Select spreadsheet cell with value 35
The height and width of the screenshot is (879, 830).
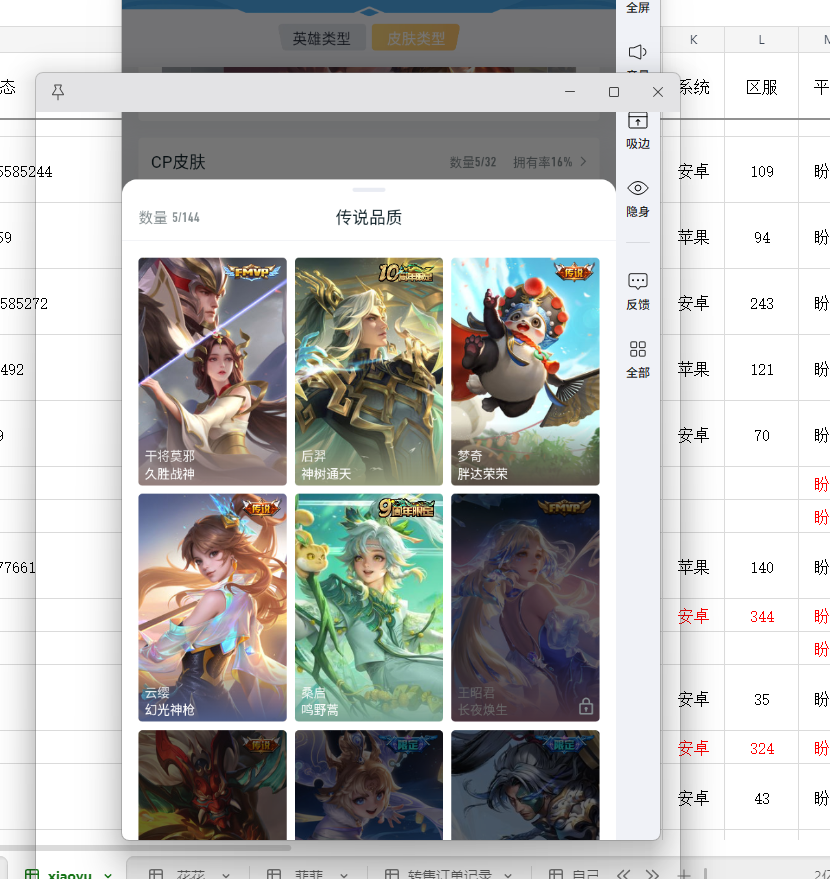(x=761, y=700)
